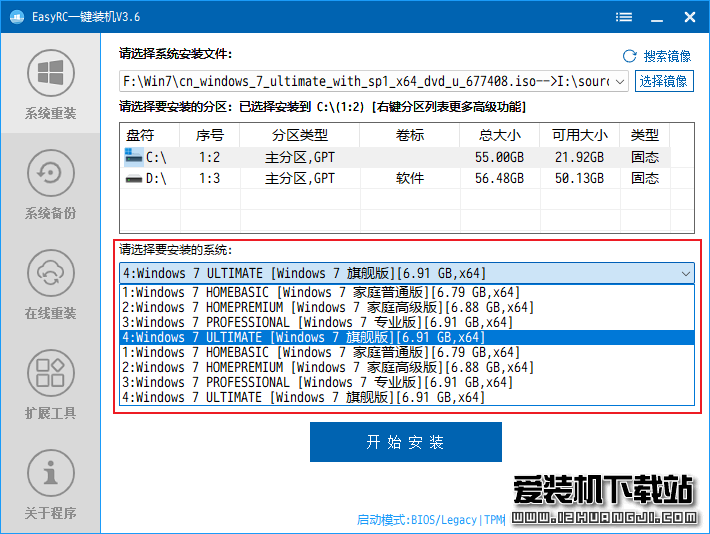Image resolution: width=710 pixels, height=534 pixels.
Task: Click 固态 type in the D:\ row
Action: pos(645,178)
